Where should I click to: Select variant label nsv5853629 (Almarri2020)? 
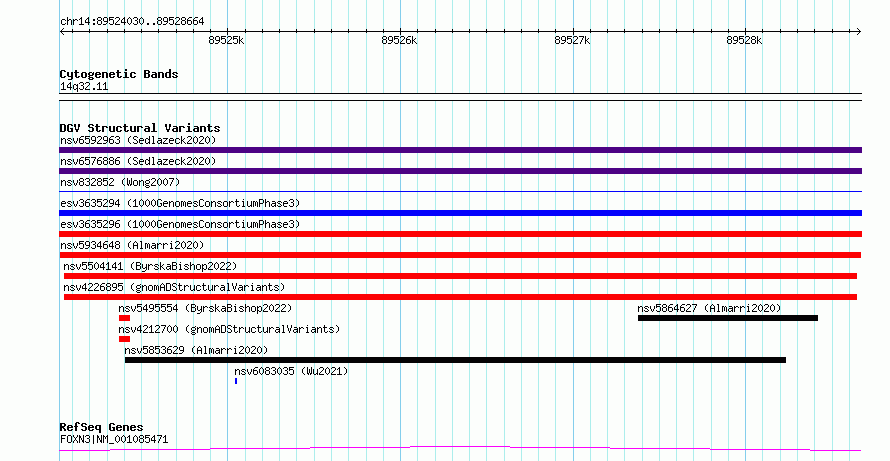(196, 350)
